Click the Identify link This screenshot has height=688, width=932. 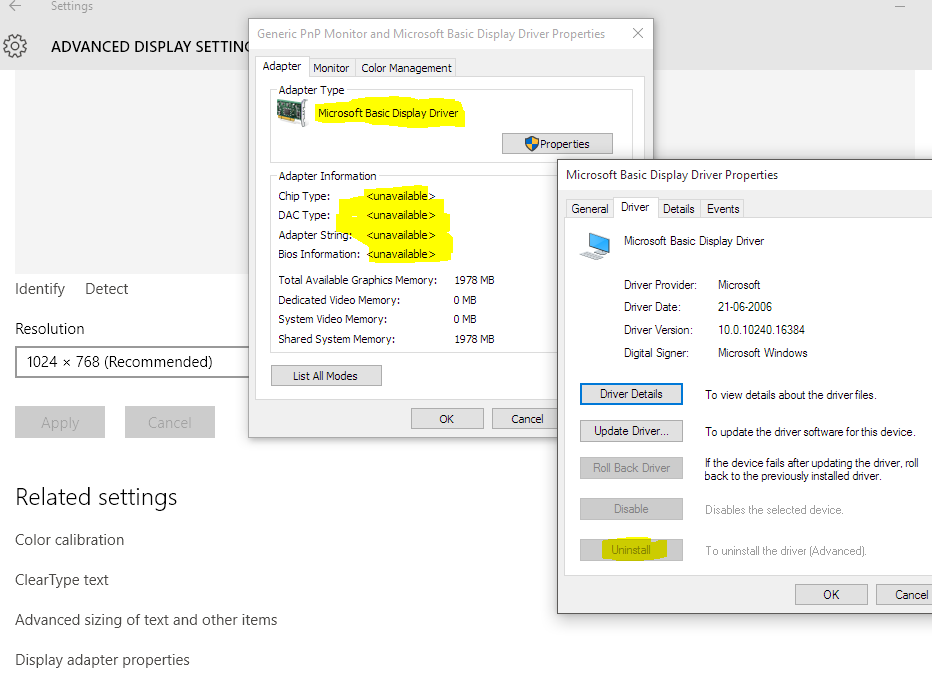40,289
